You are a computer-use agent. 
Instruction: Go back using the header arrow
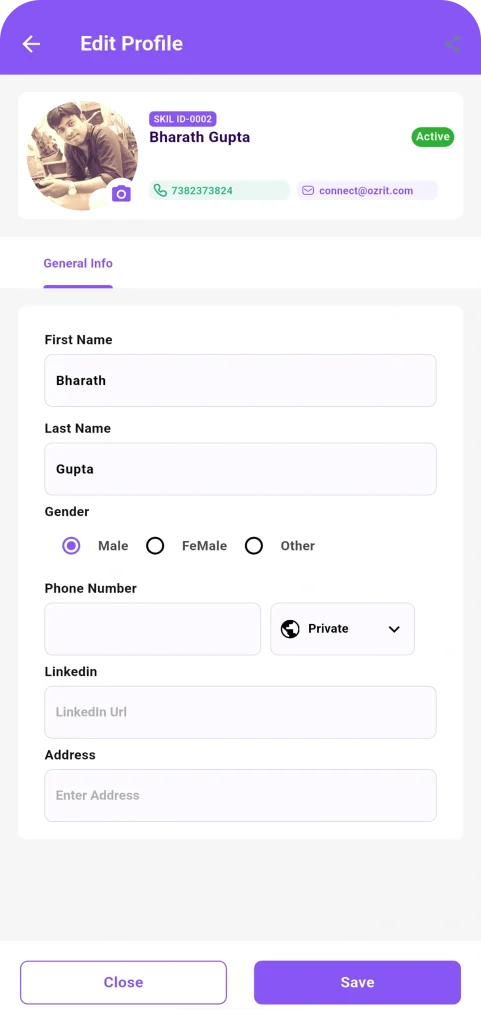tap(31, 44)
